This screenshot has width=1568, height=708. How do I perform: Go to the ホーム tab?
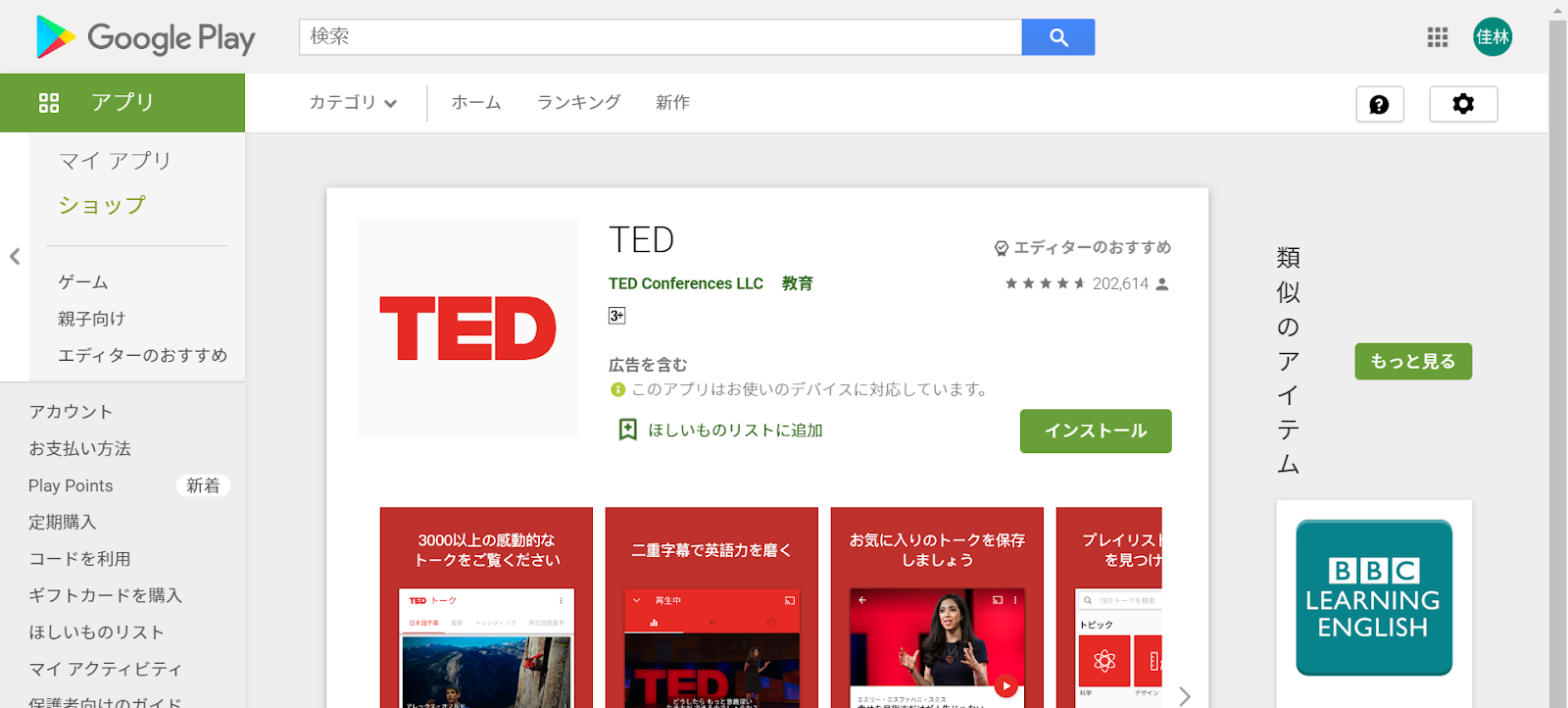[476, 102]
